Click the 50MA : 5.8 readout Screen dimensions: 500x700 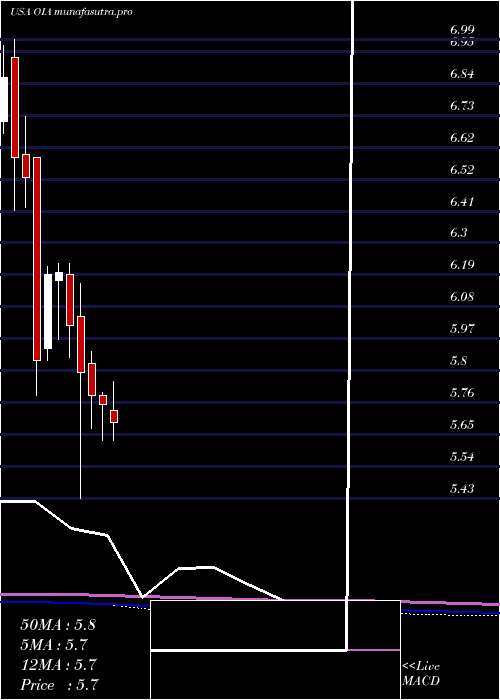(58, 625)
